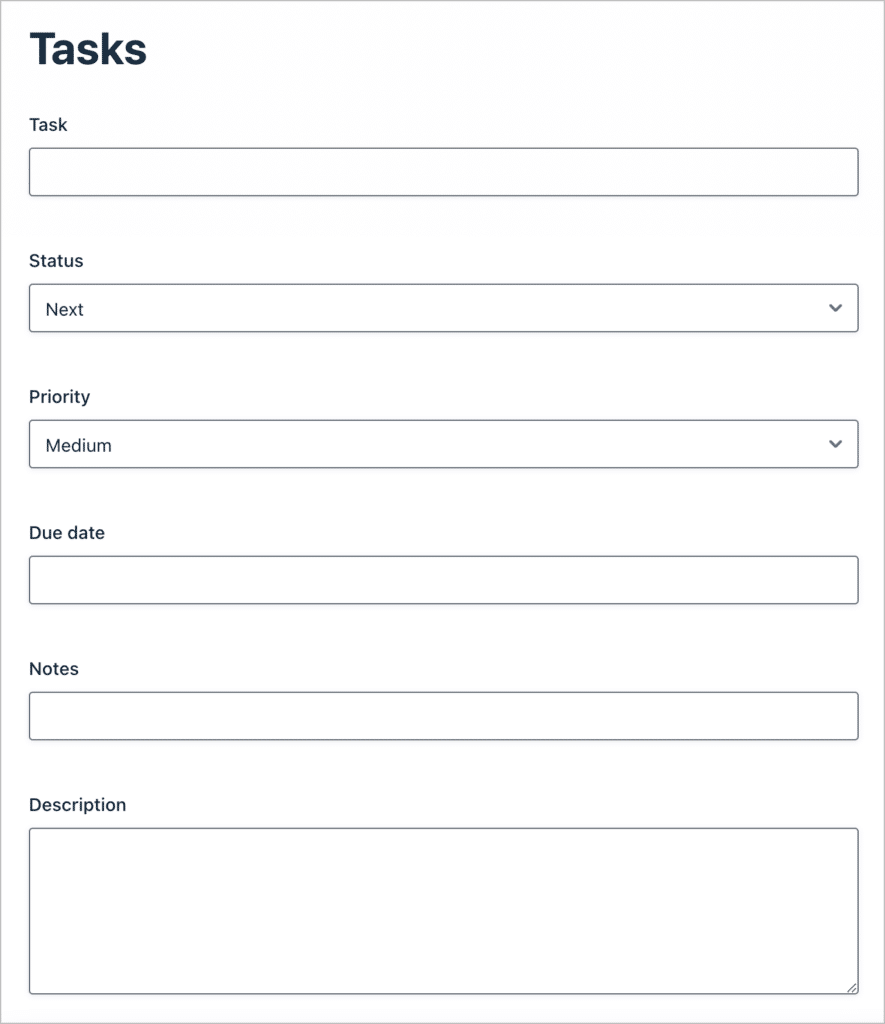Click the Description field label
The height and width of the screenshot is (1024, 885).
[78, 805]
